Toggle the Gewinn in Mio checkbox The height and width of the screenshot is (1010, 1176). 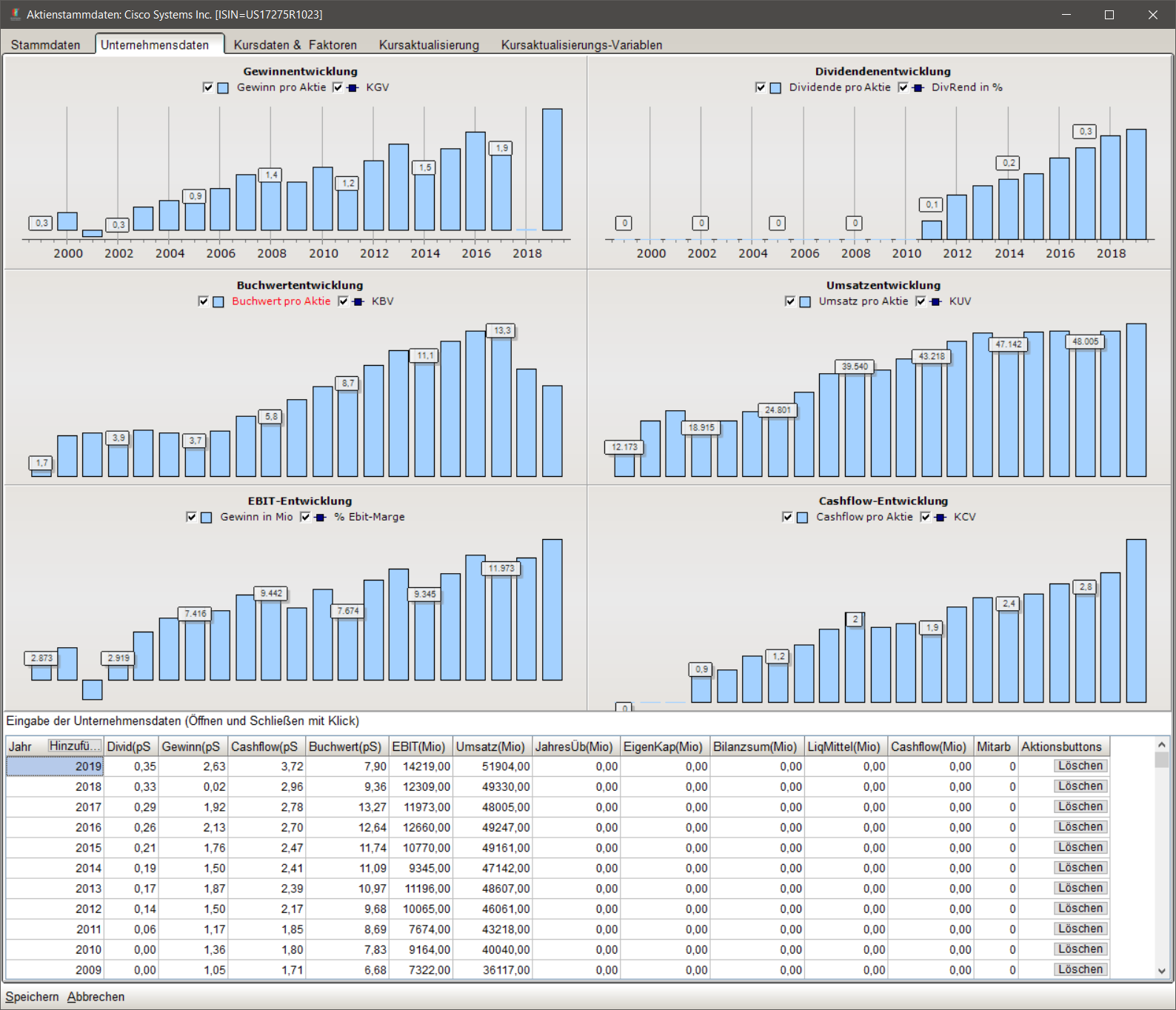(192, 517)
